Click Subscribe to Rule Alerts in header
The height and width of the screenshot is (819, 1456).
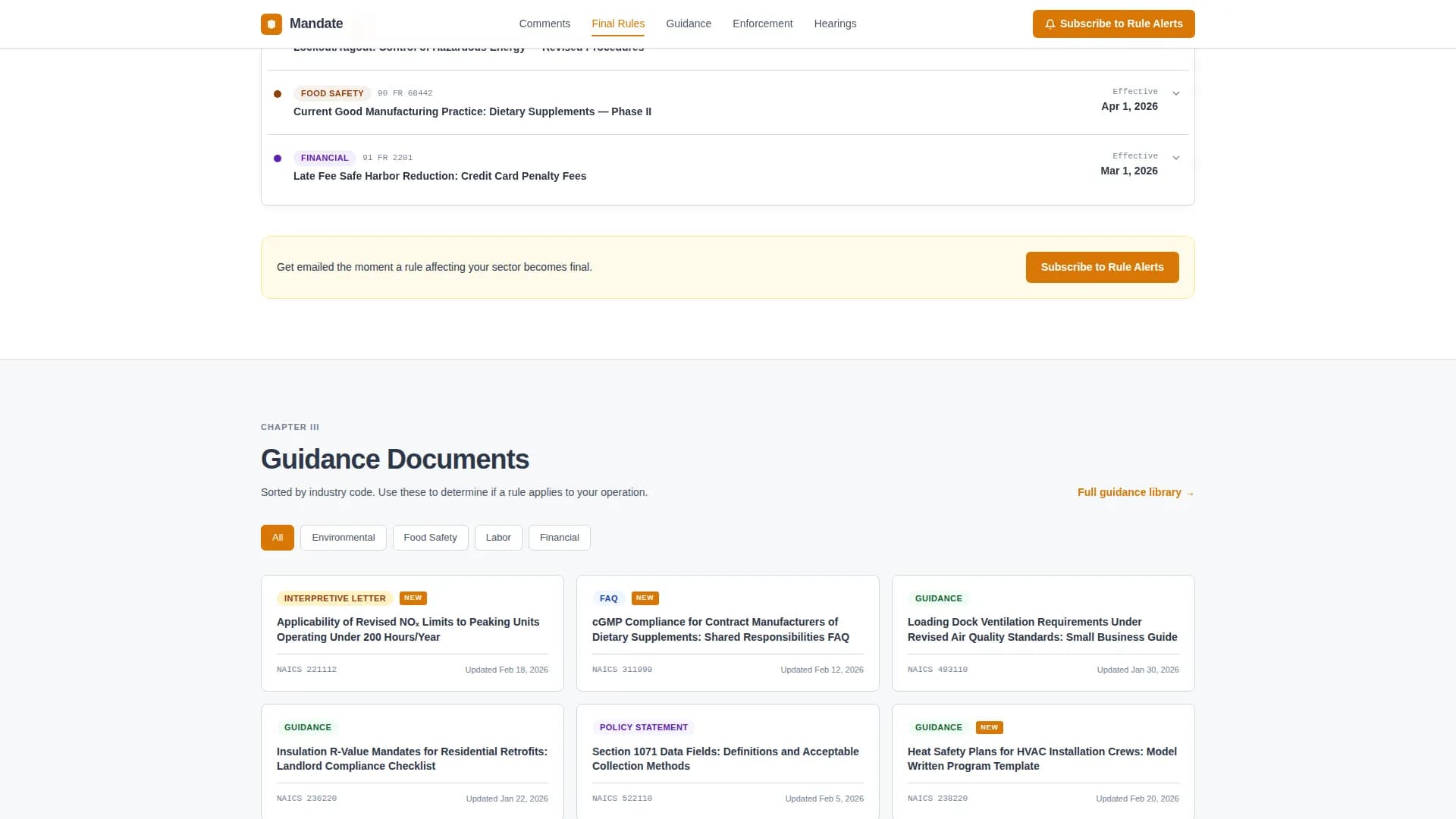tap(1113, 24)
